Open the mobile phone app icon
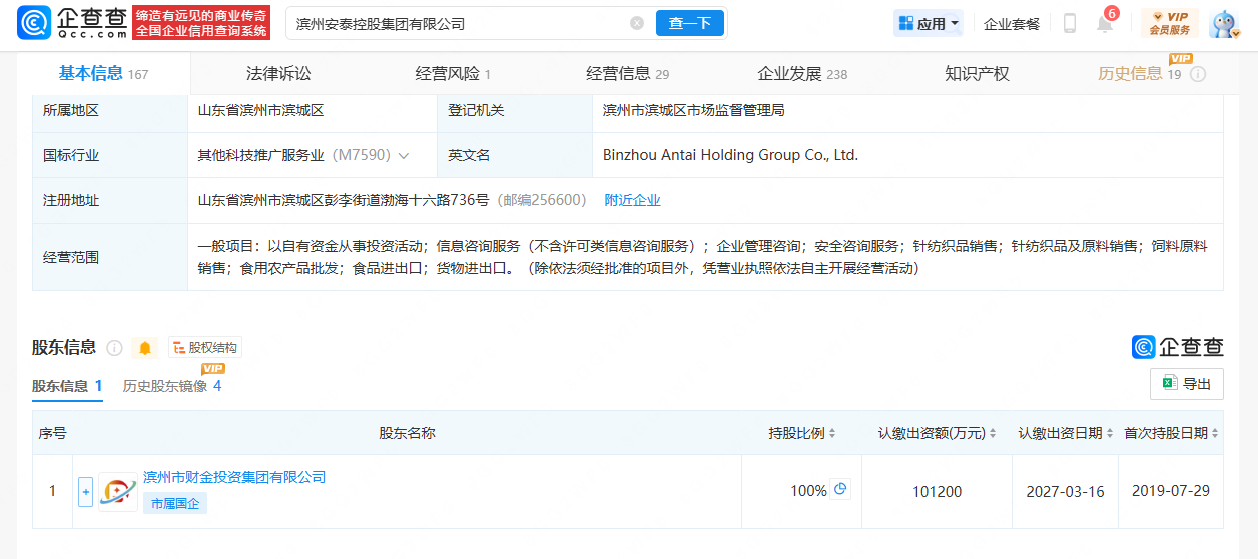 point(1069,24)
